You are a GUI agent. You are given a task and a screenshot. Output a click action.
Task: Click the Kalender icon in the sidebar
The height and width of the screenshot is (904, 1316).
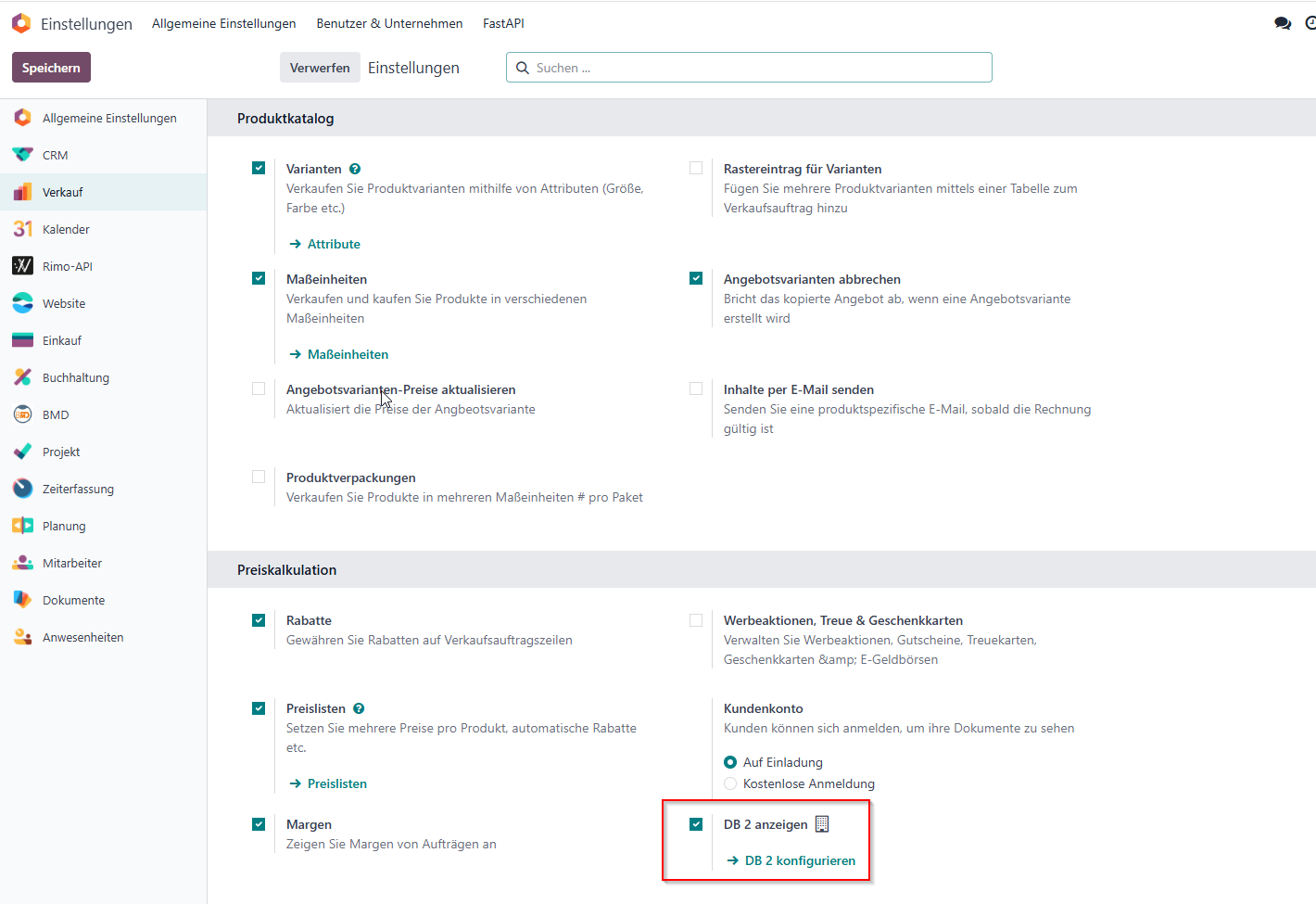click(22, 229)
